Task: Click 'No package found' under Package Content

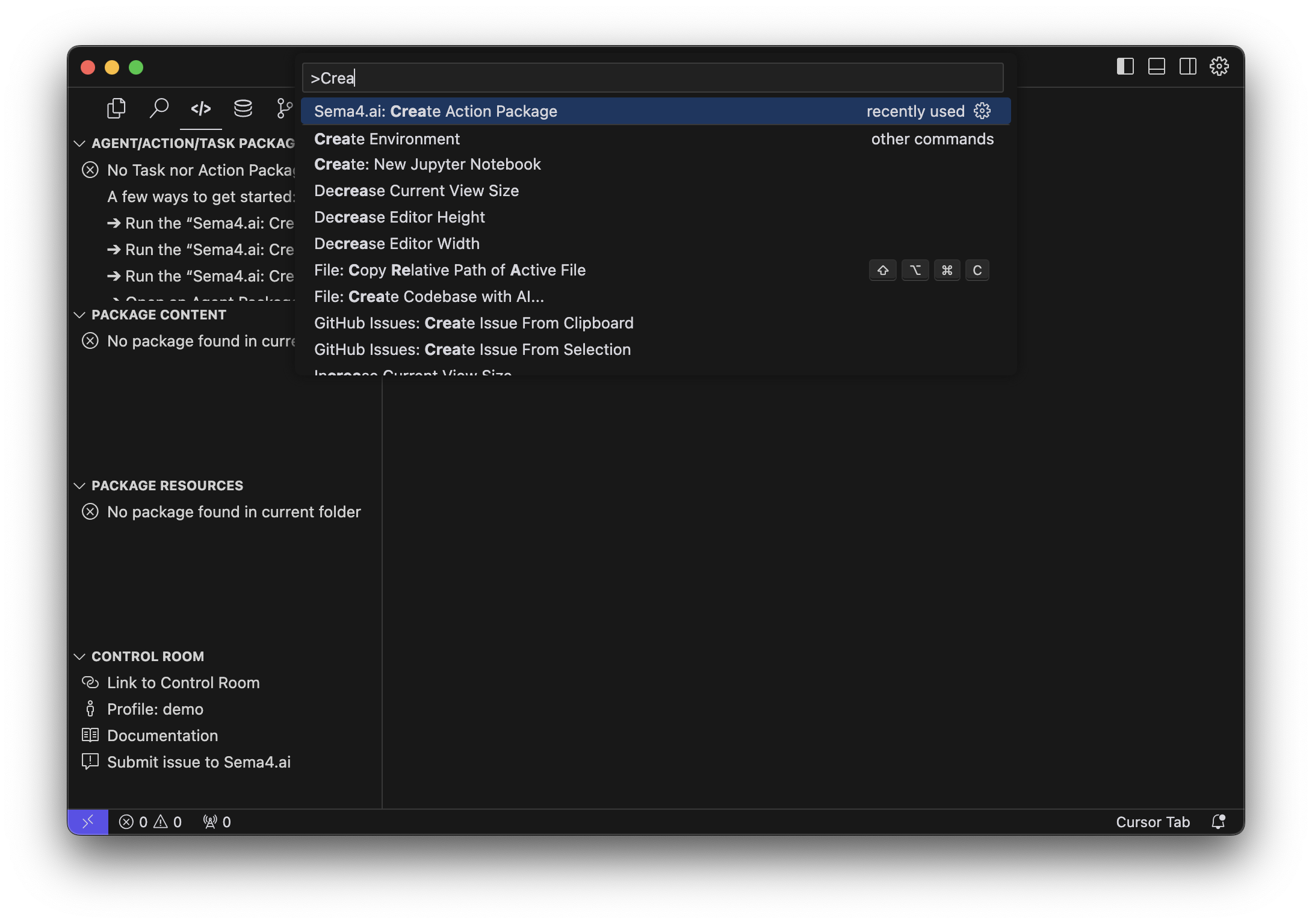Action: 201,341
